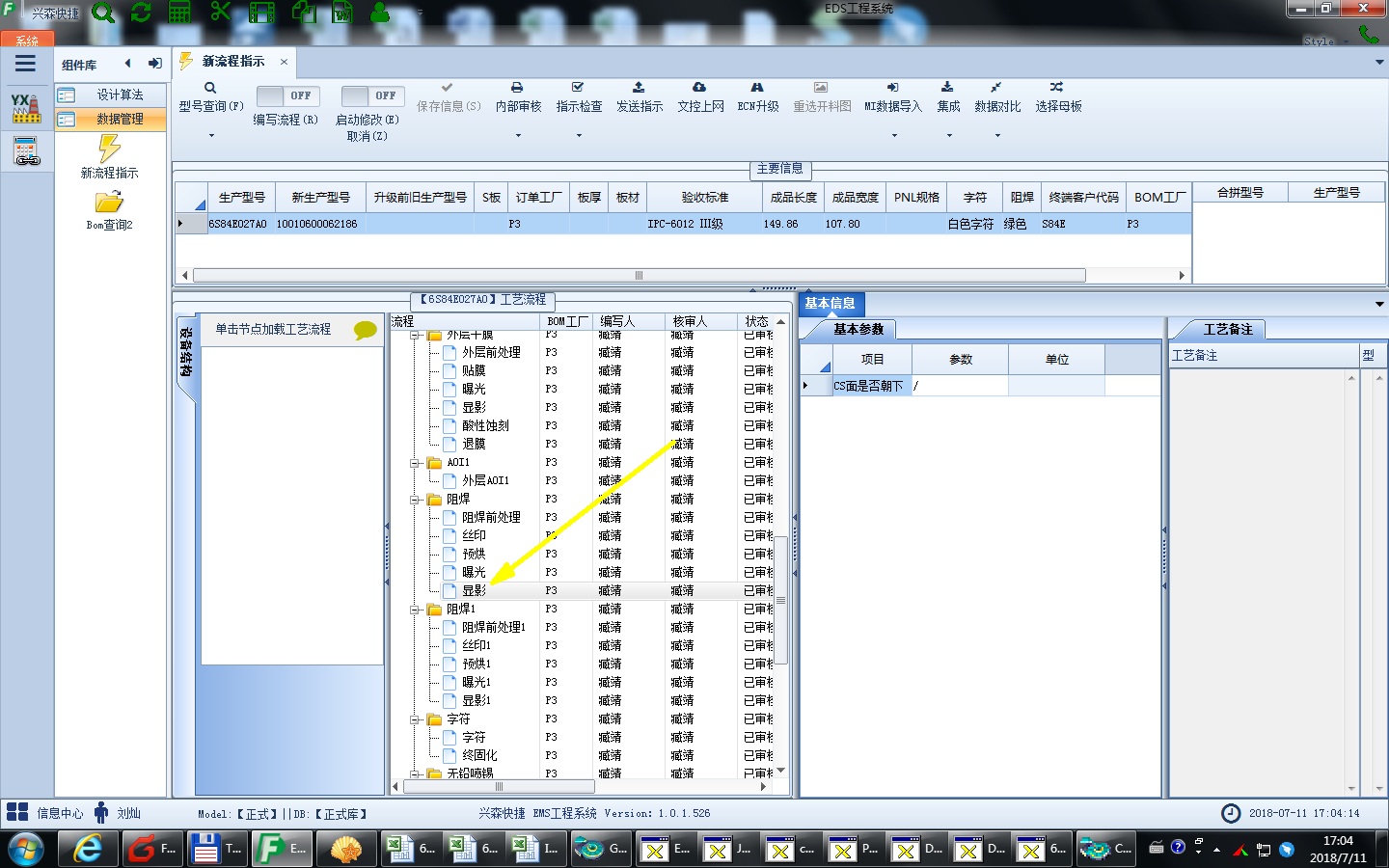
Task: Click the CS面是否朝下 parameter value field
Action: click(x=960, y=386)
